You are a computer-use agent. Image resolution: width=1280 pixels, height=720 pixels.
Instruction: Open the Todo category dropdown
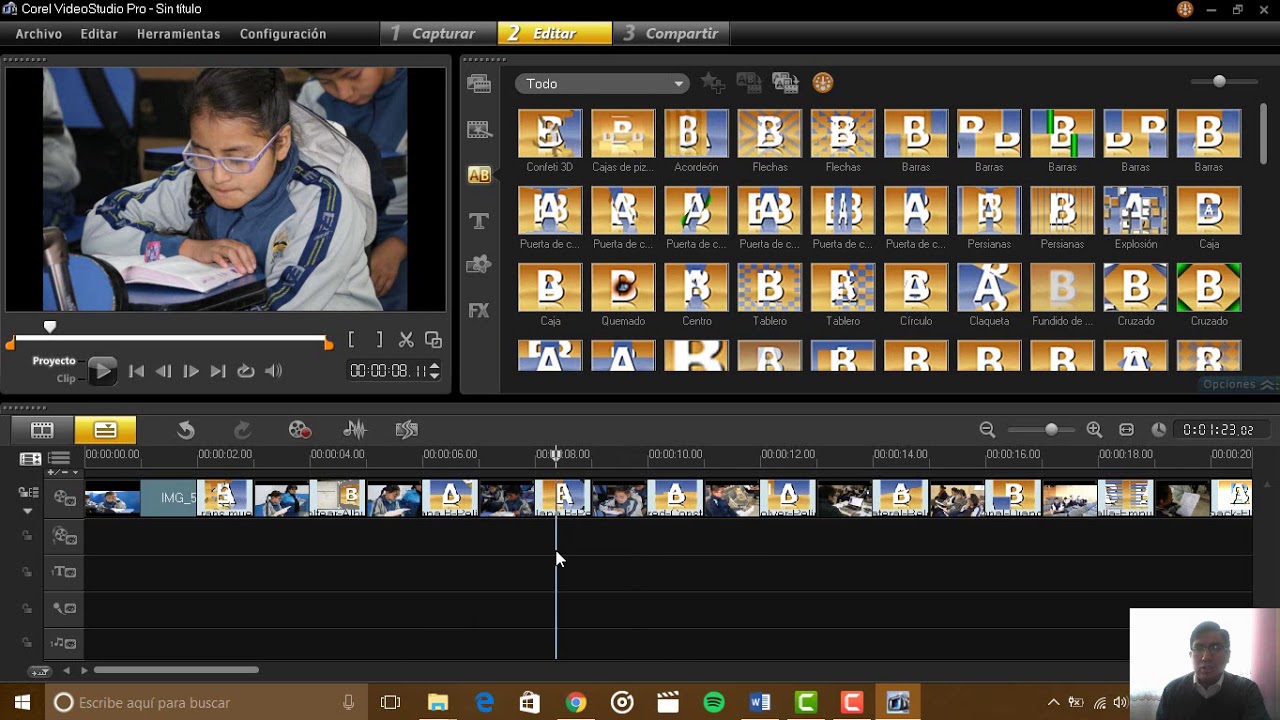click(x=602, y=84)
